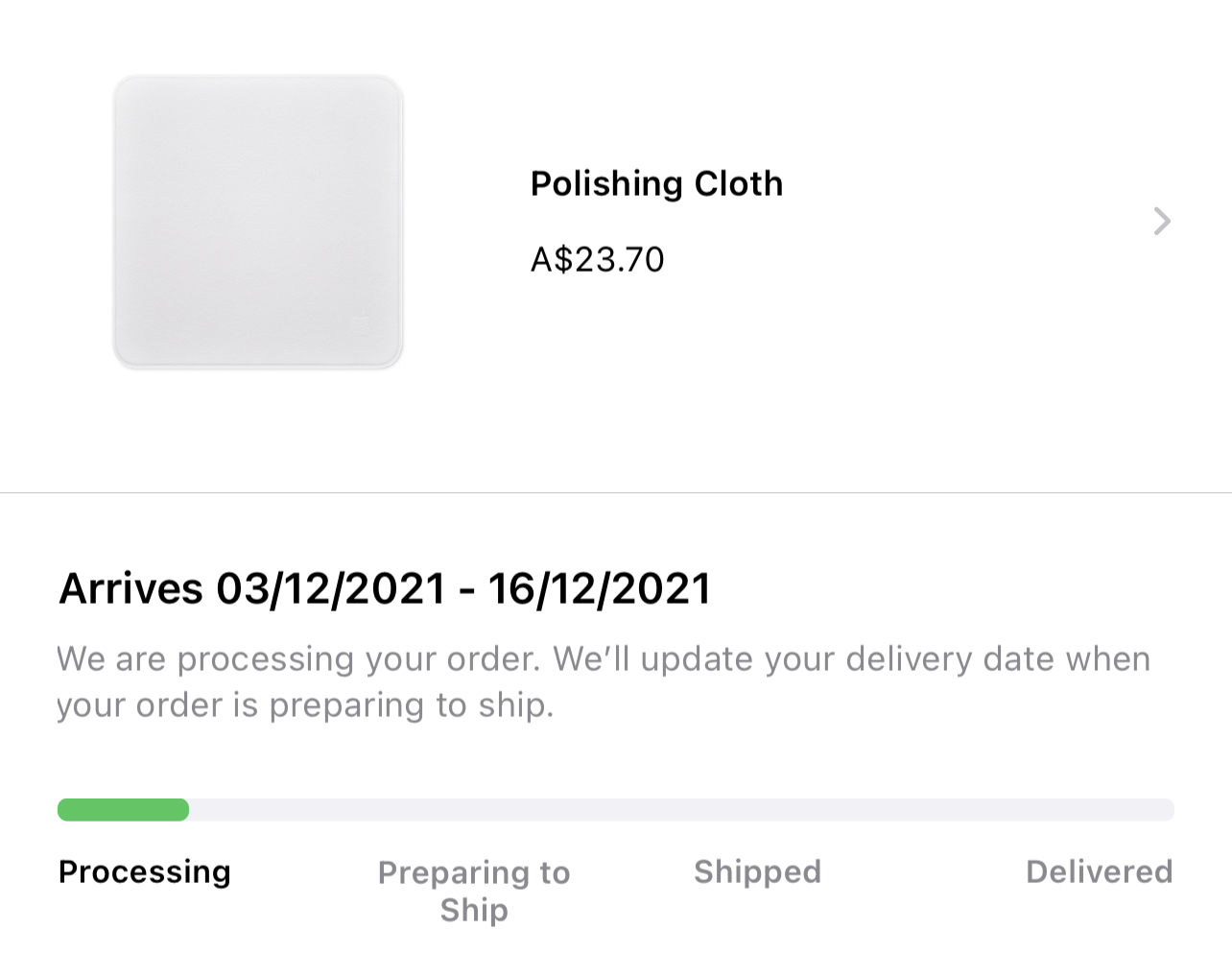Click the horizontal divider below the product row
1232x977 pixels.
point(616,493)
